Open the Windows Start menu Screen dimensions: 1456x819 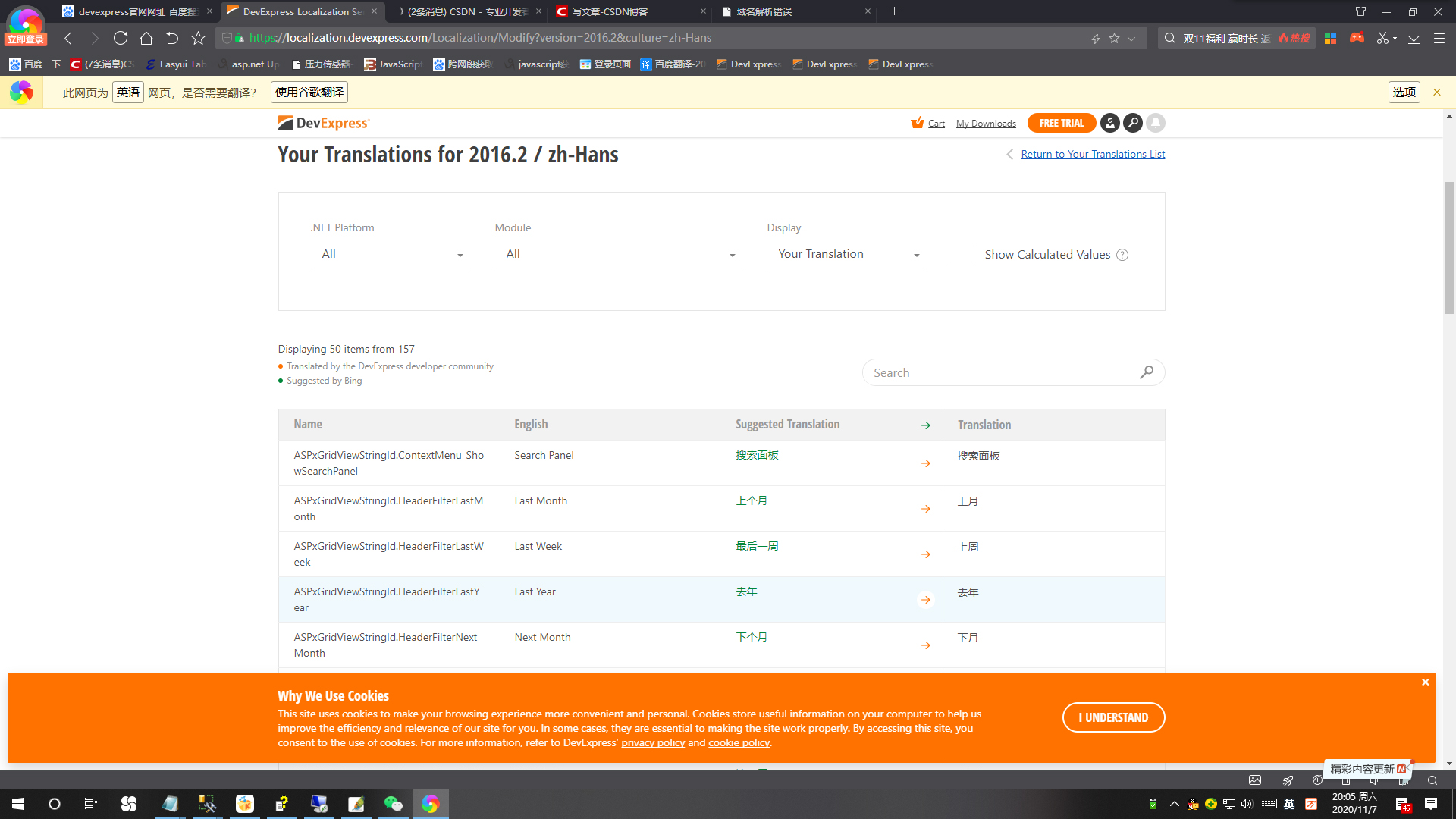pyautogui.click(x=18, y=804)
